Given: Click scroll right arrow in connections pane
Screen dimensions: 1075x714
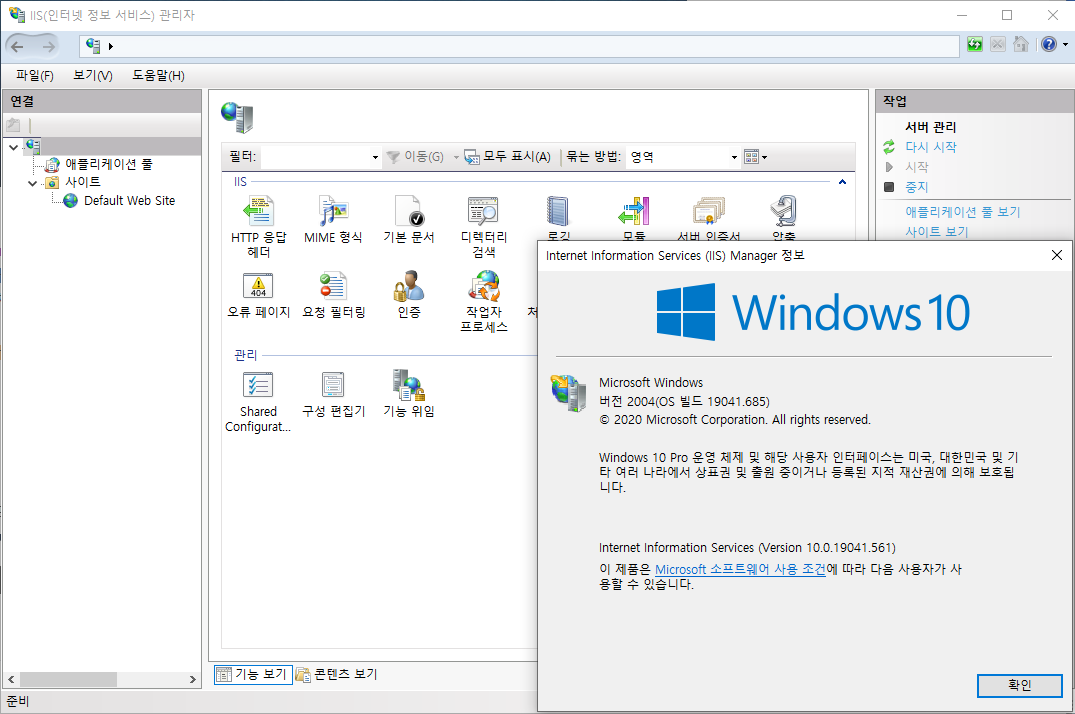Looking at the screenshot, I should coord(193,679).
